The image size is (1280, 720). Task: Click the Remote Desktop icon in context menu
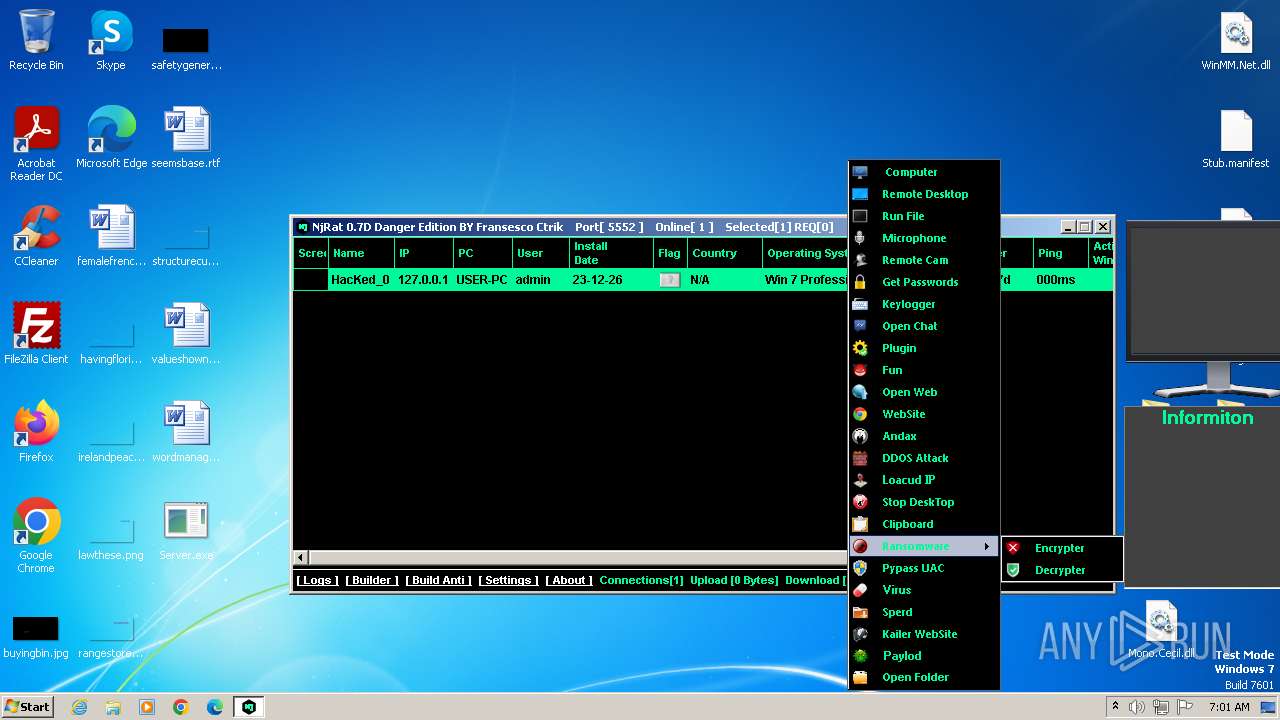(860, 194)
